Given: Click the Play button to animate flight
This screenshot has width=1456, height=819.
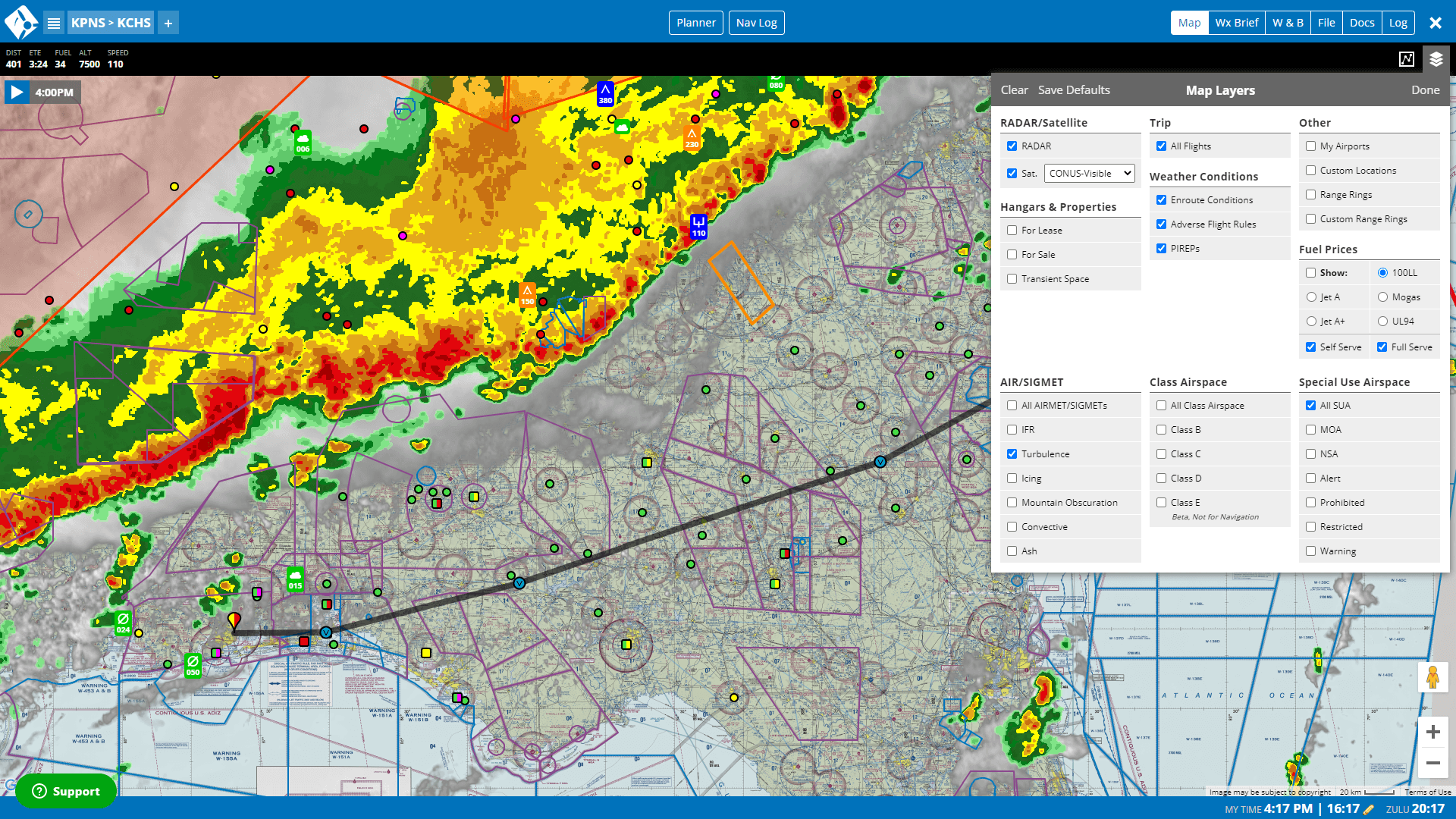Looking at the screenshot, I should coord(17,91).
